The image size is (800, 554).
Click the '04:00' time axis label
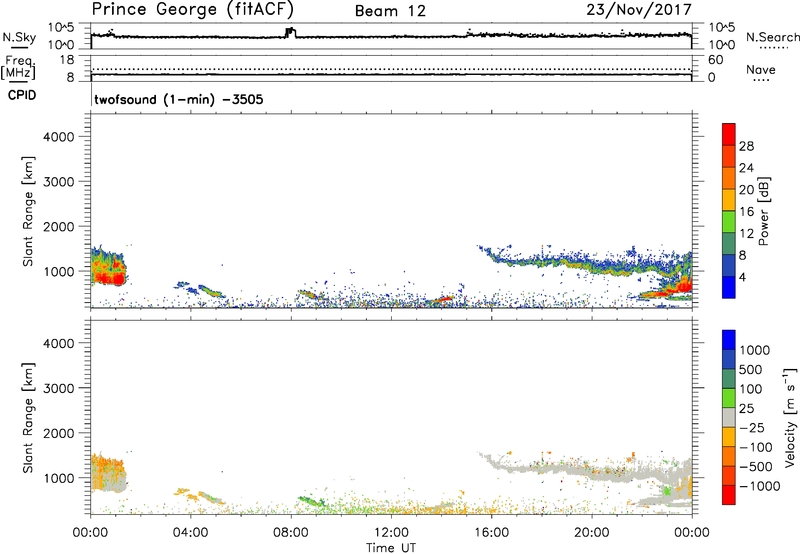coord(191,533)
